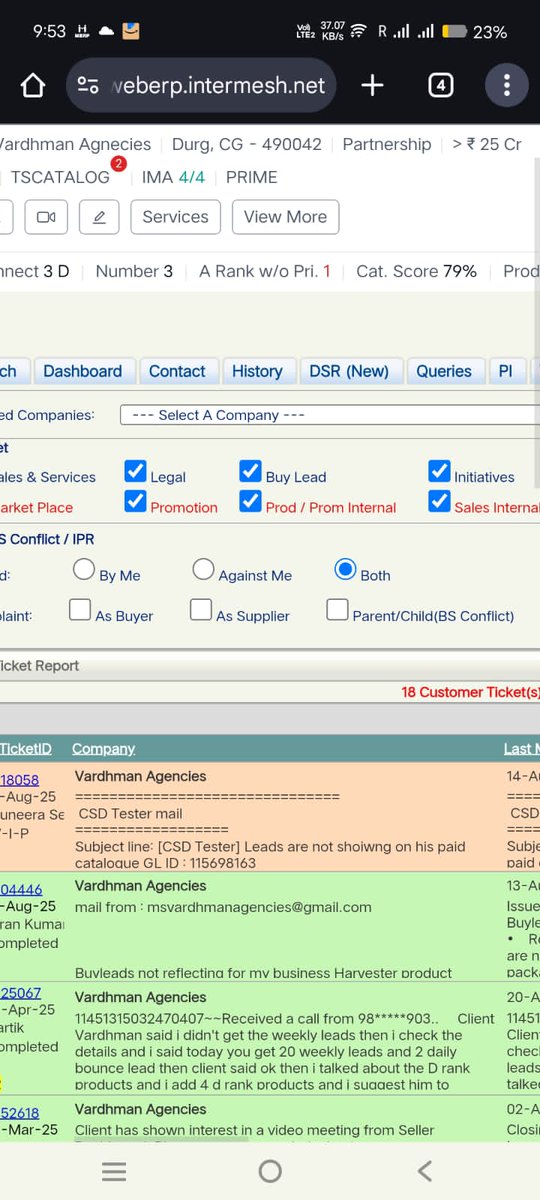Tap the browser home icon
540x1200 pixels.
tap(33, 86)
